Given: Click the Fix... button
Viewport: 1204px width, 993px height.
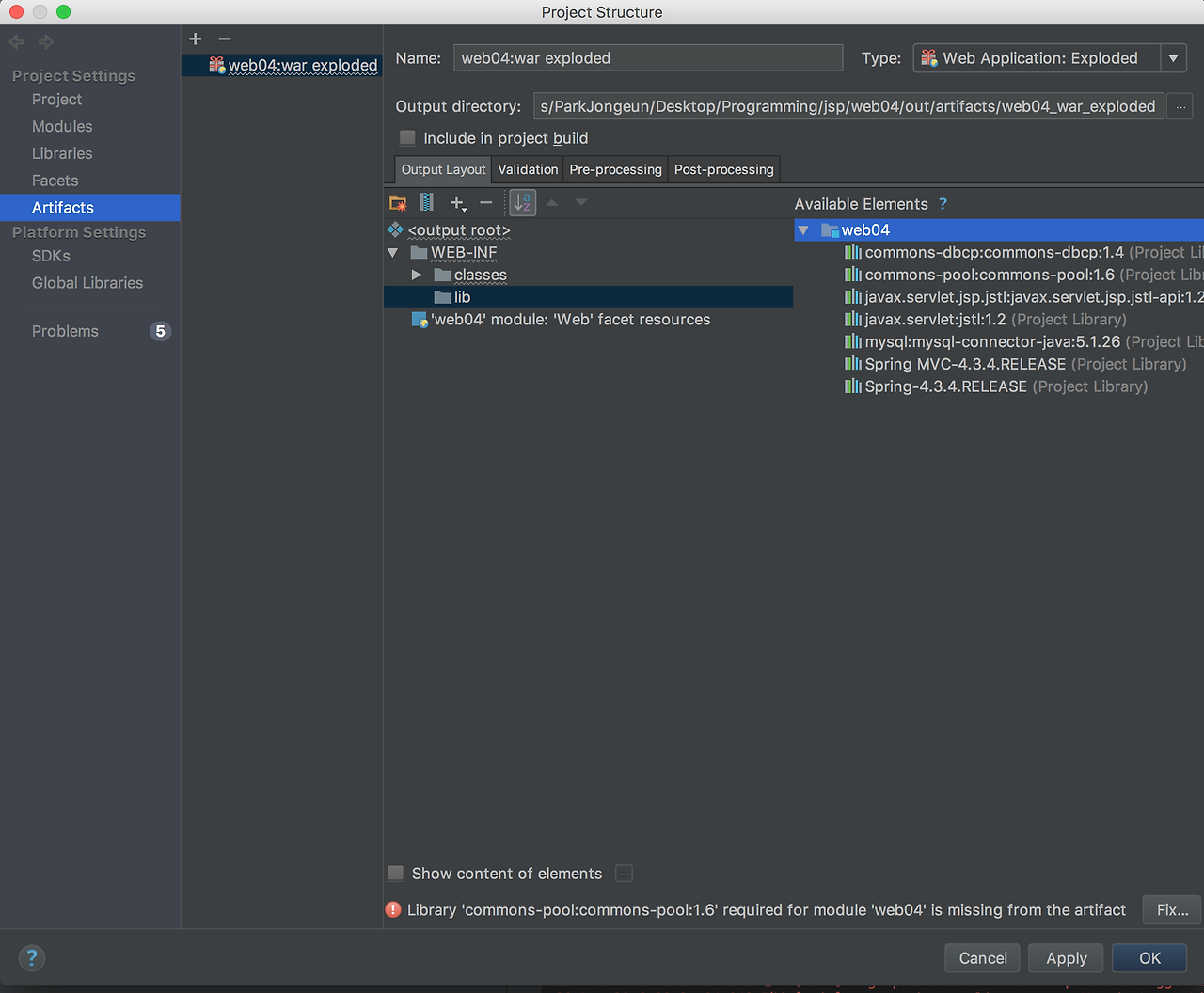Looking at the screenshot, I should point(1172,910).
